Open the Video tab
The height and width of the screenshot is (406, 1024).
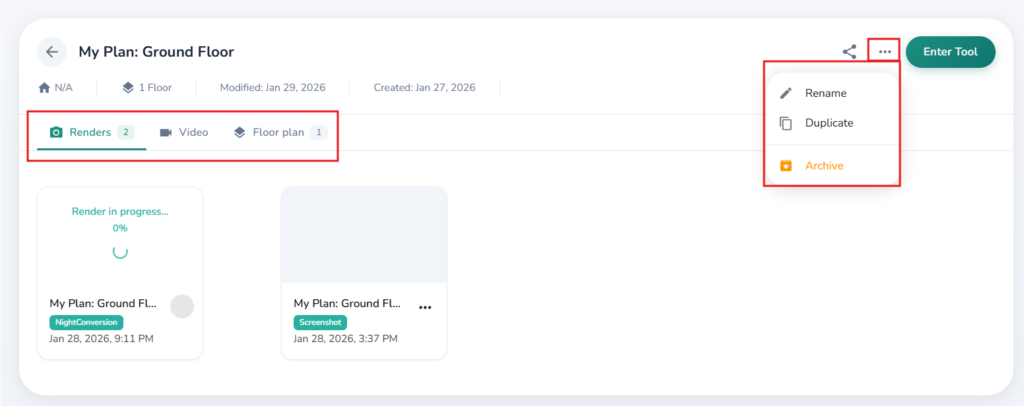coord(184,132)
